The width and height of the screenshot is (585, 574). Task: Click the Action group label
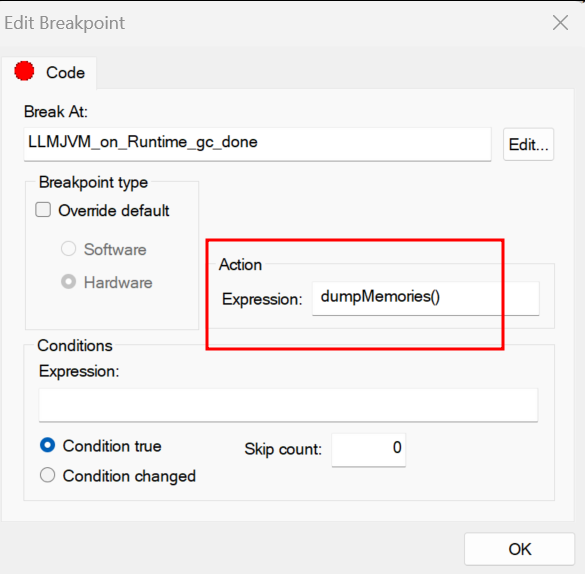(x=240, y=264)
